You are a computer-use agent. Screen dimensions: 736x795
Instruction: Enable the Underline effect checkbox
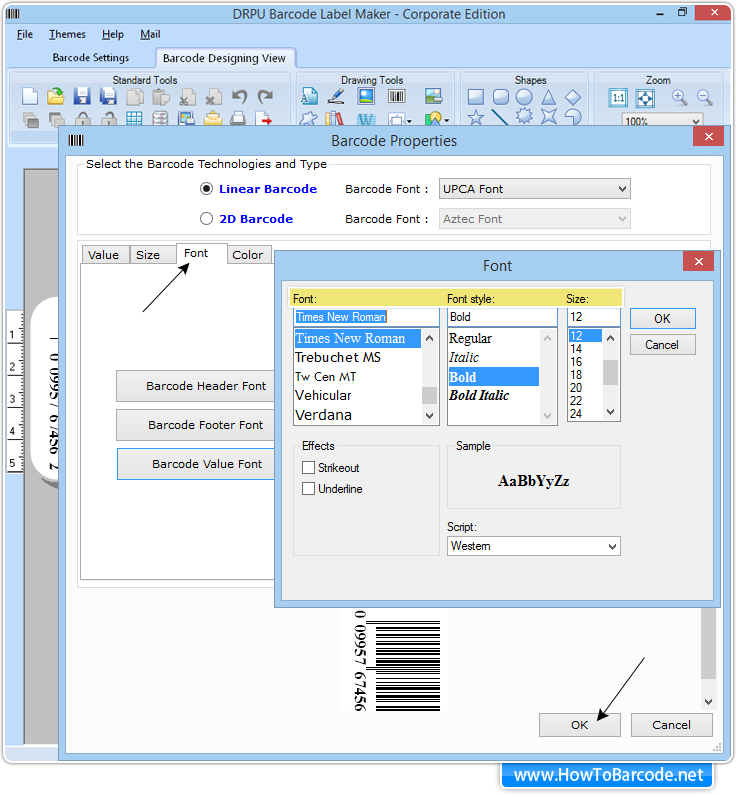click(x=308, y=488)
